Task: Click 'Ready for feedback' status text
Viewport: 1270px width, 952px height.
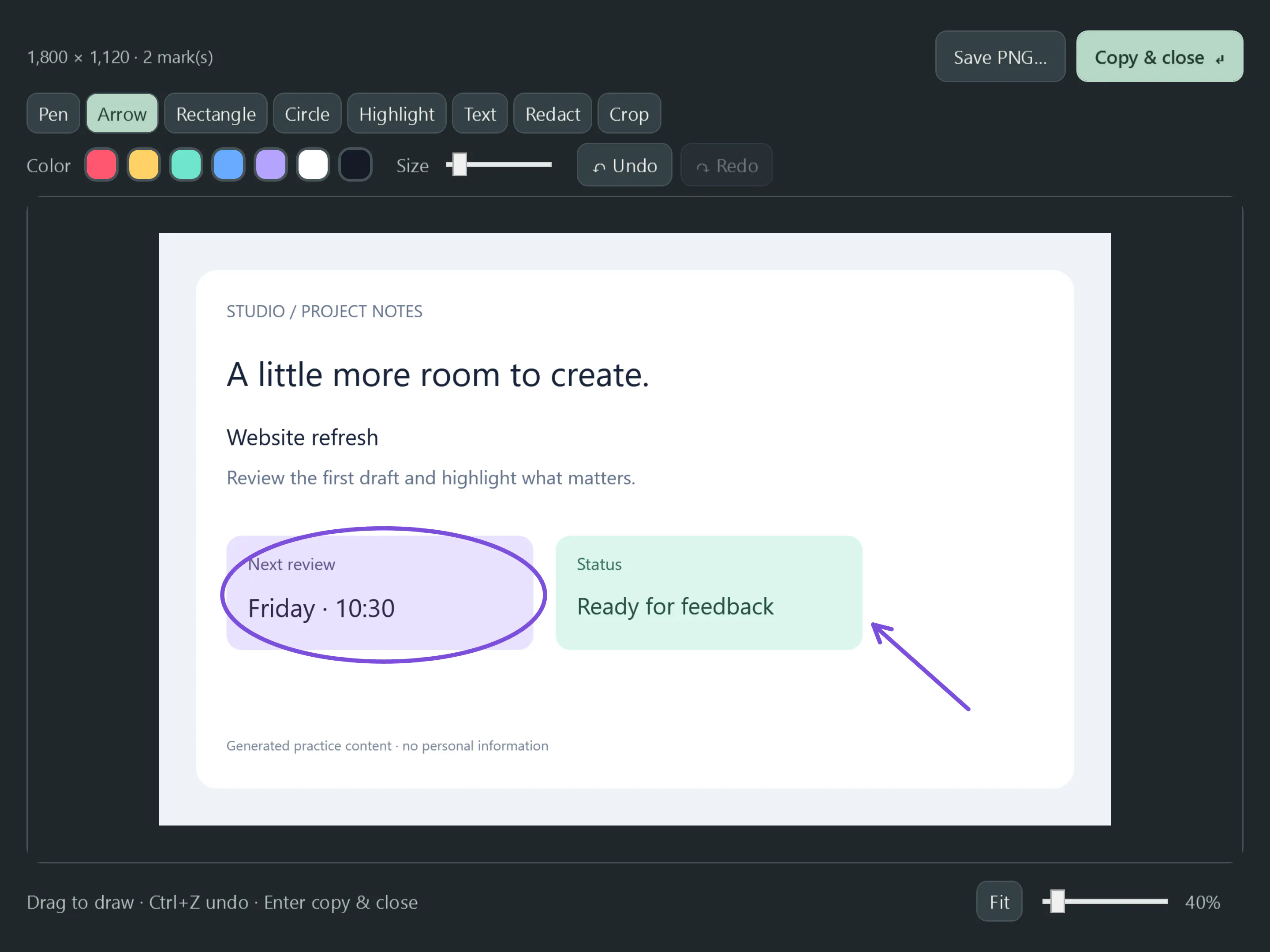Action: click(675, 607)
